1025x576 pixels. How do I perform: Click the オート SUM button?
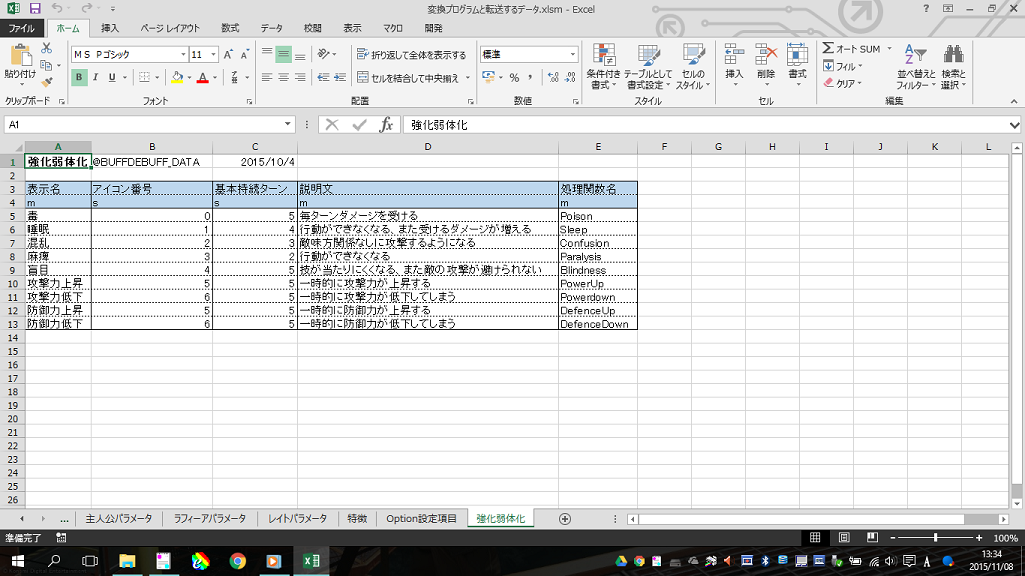851,48
